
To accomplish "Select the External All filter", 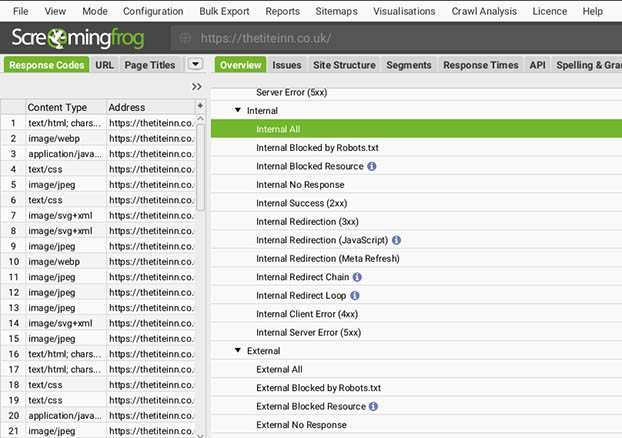I will point(279,370).
